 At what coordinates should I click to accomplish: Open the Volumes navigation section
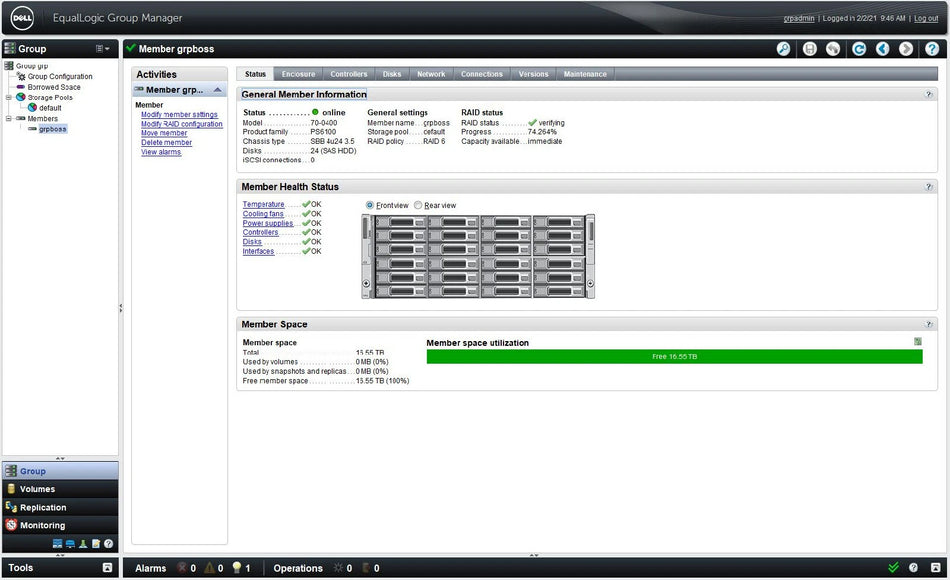click(x=60, y=488)
